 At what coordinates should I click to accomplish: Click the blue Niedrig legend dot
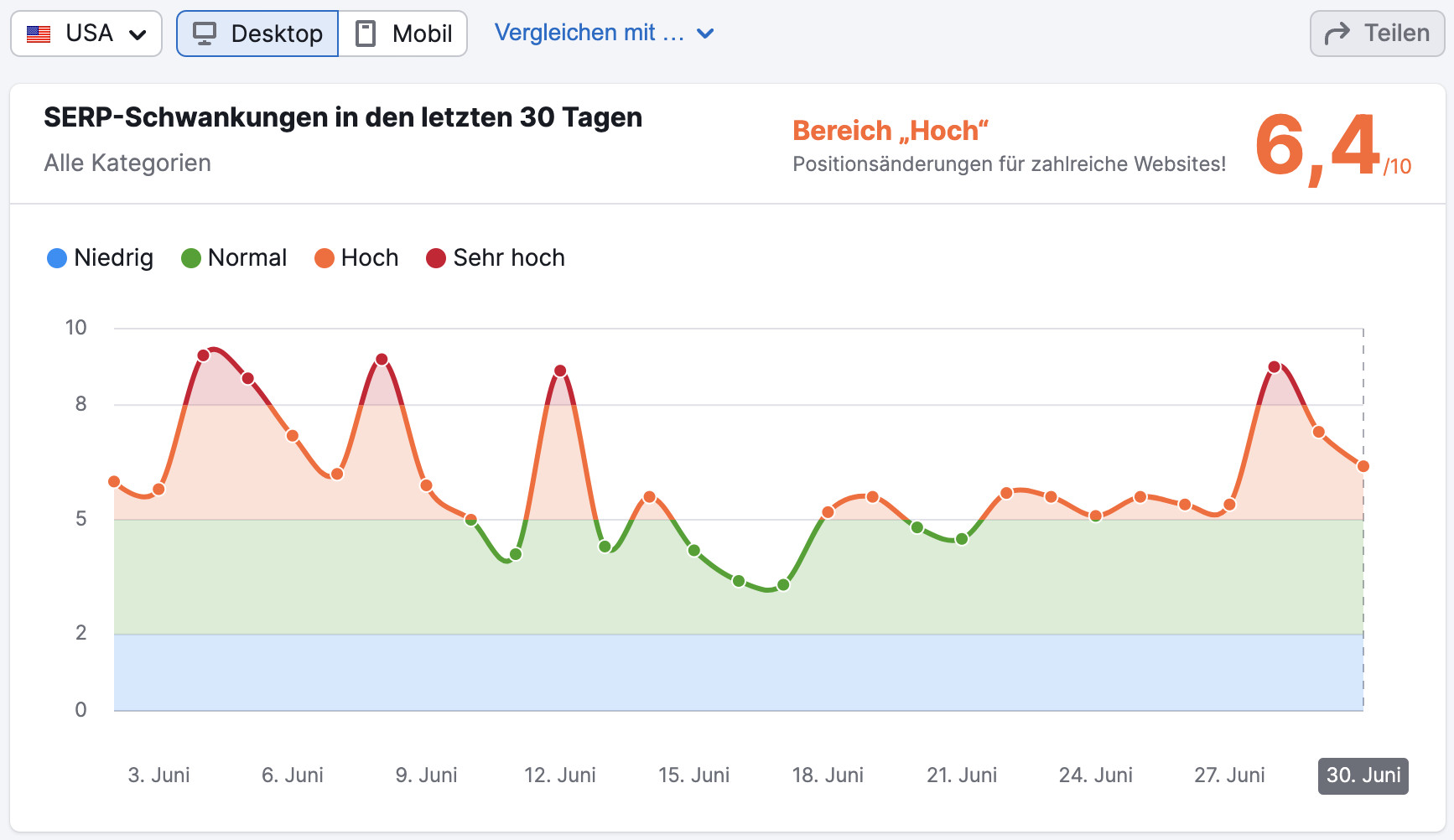pyautogui.click(x=55, y=258)
